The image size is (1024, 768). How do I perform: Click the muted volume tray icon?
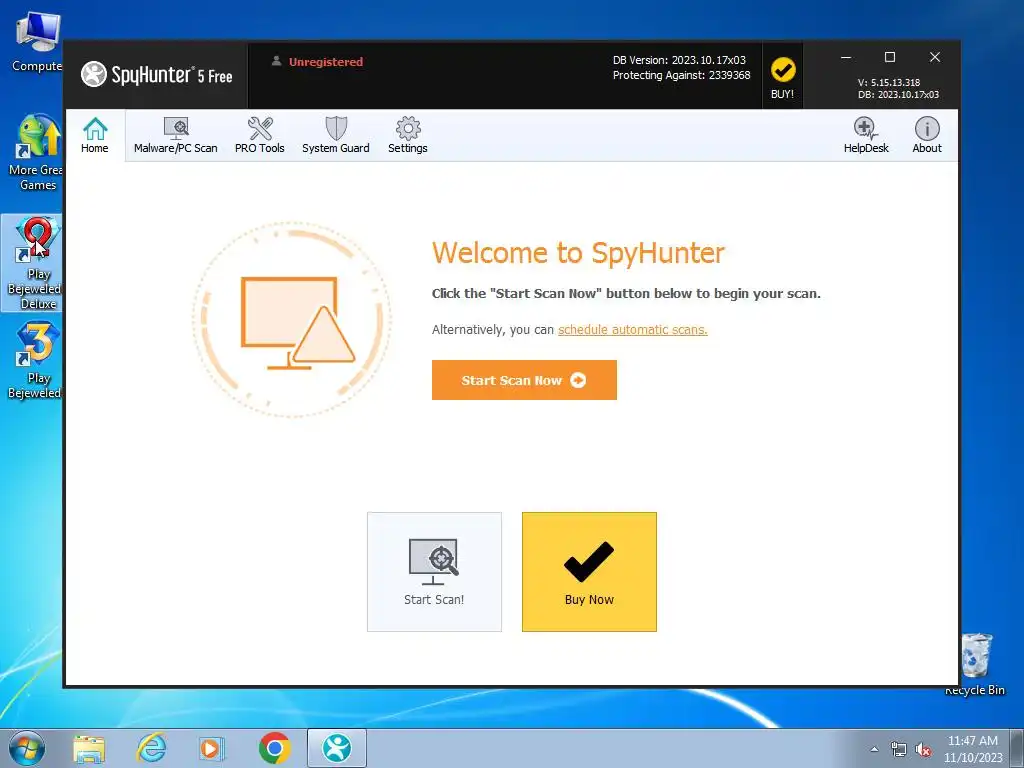pyautogui.click(x=923, y=750)
